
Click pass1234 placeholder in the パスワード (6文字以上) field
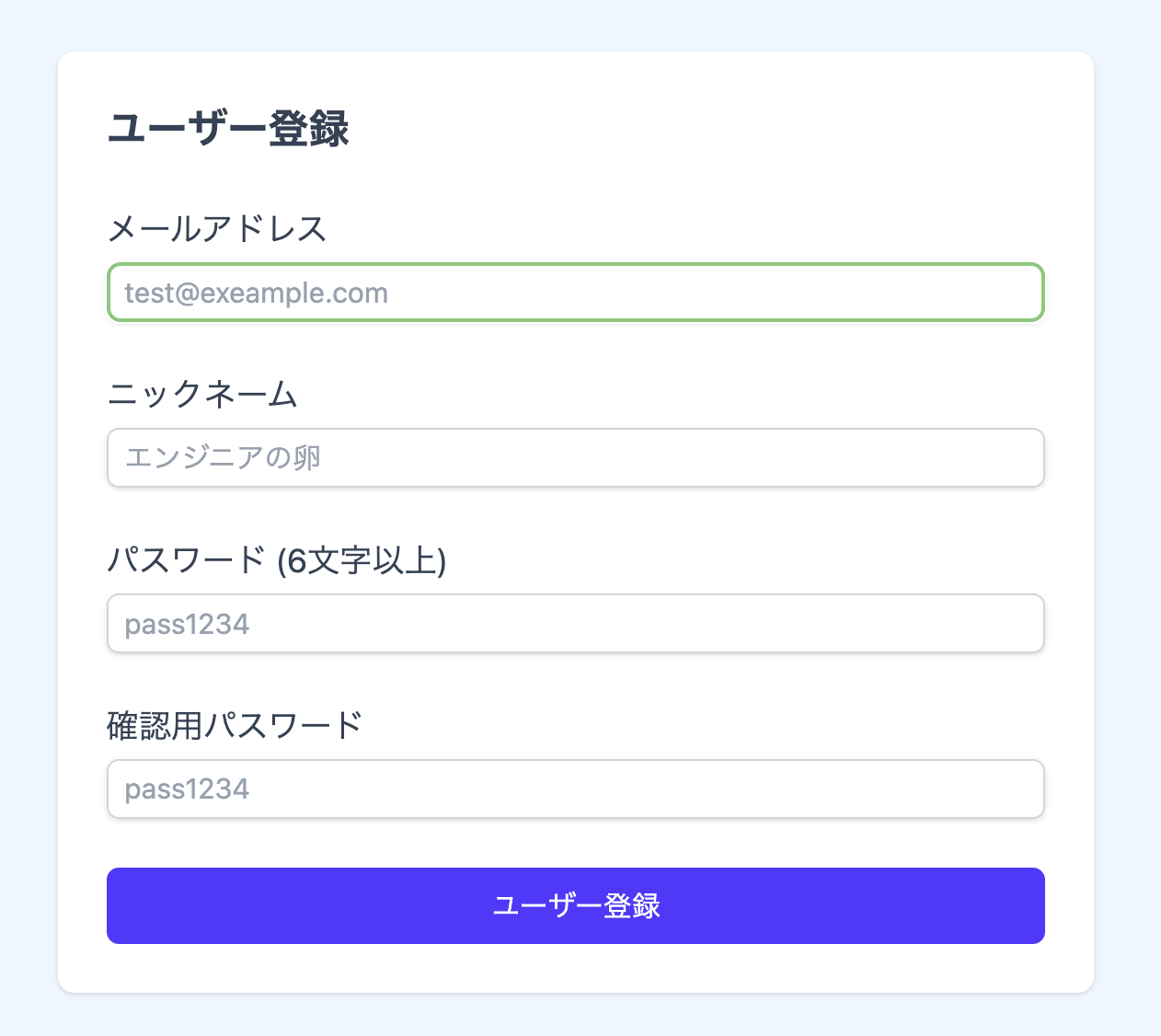[x=187, y=625]
